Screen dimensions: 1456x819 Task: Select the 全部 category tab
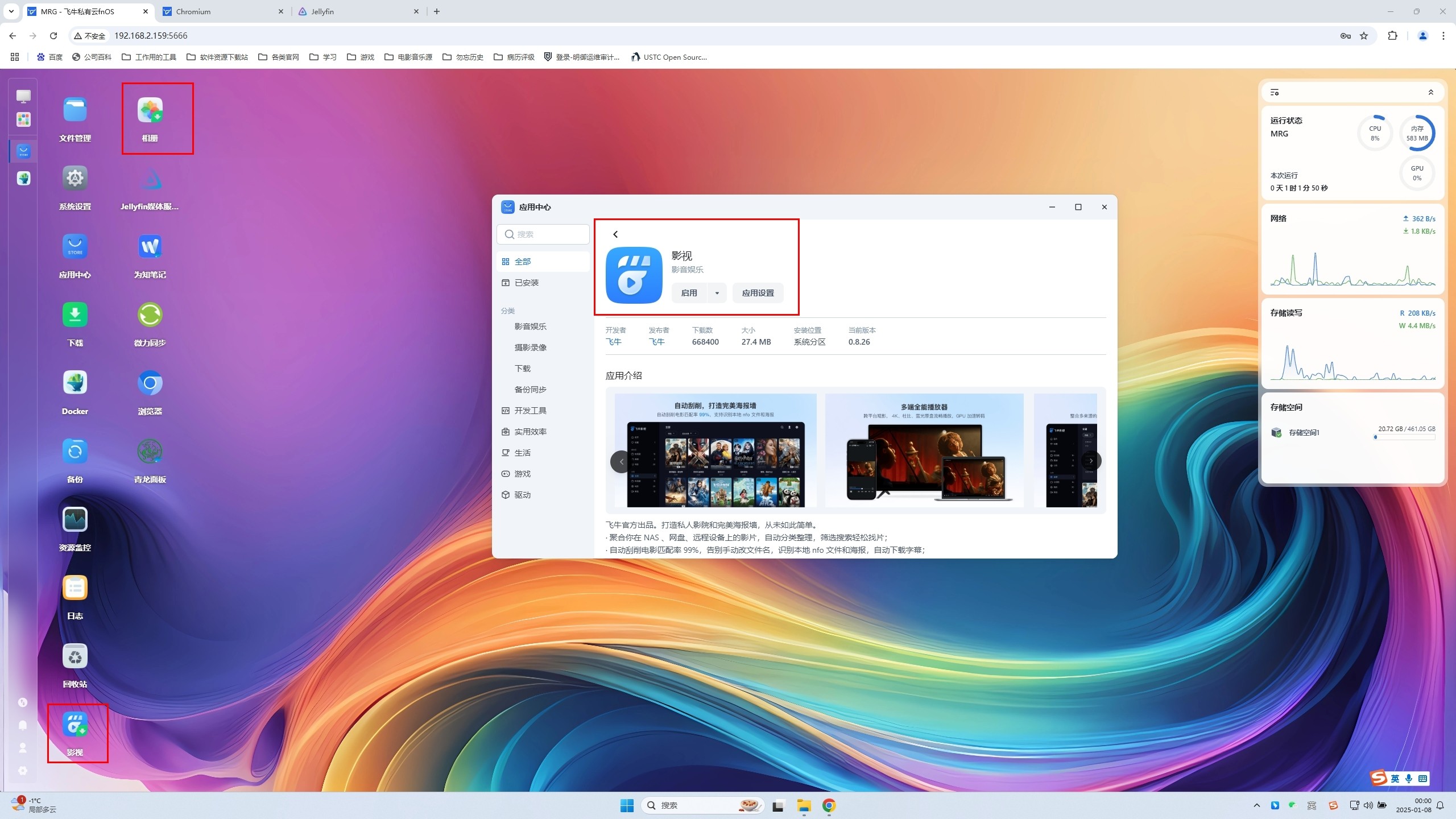coord(543,262)
